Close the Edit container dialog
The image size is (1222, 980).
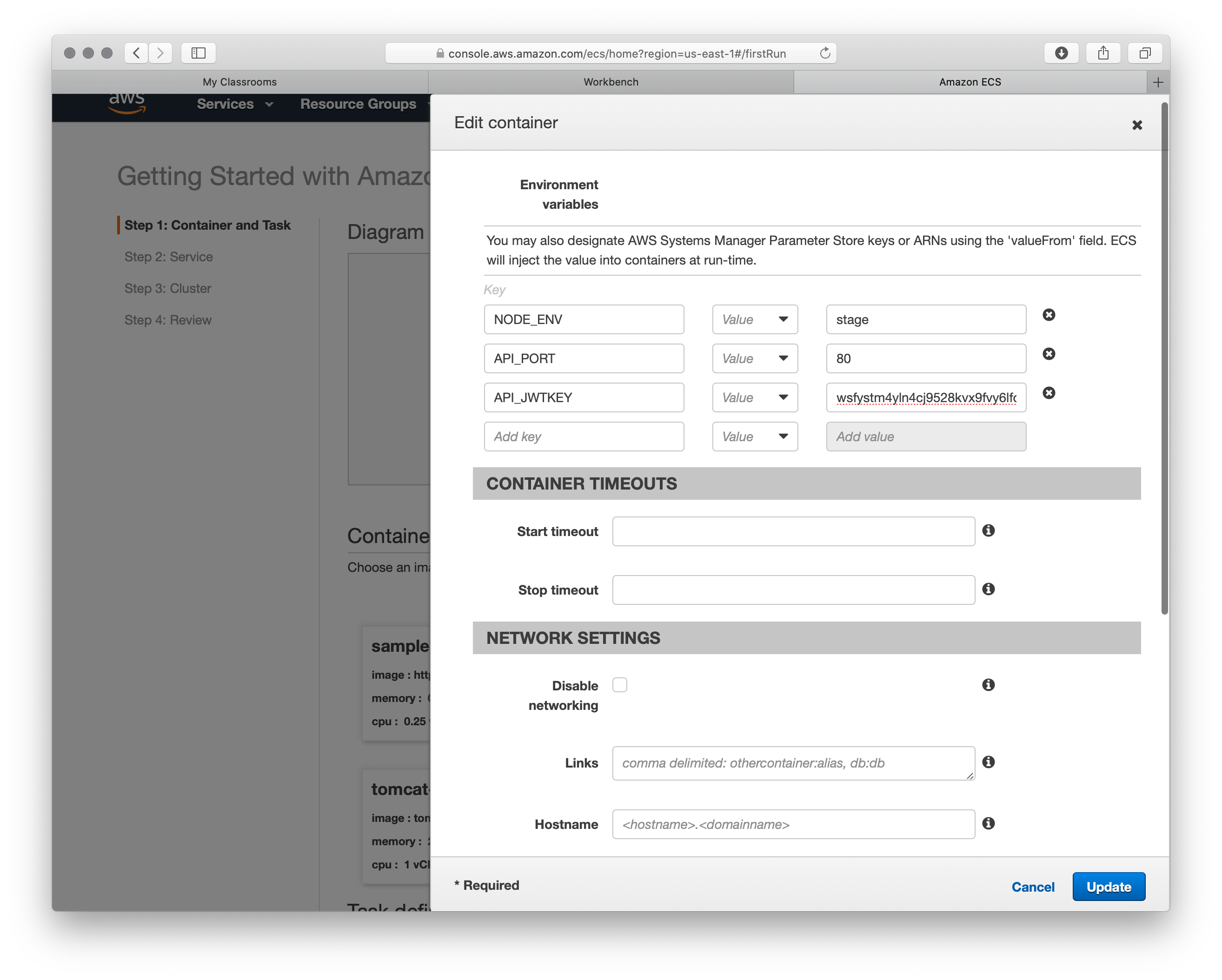(1136, 125)
